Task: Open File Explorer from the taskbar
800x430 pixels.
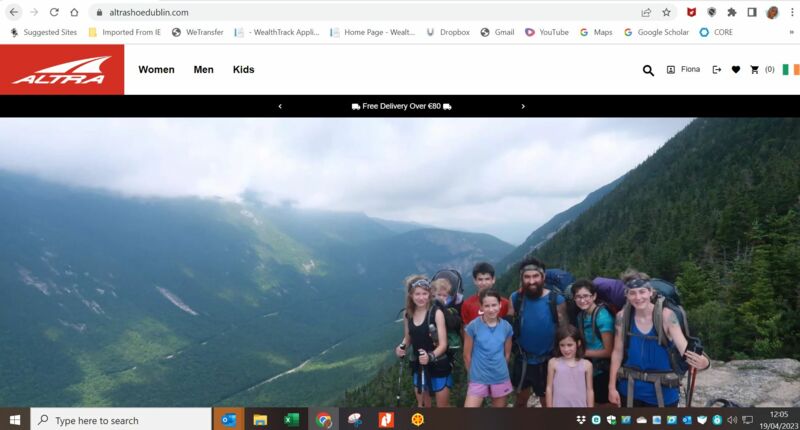Action: pos(260,420)
